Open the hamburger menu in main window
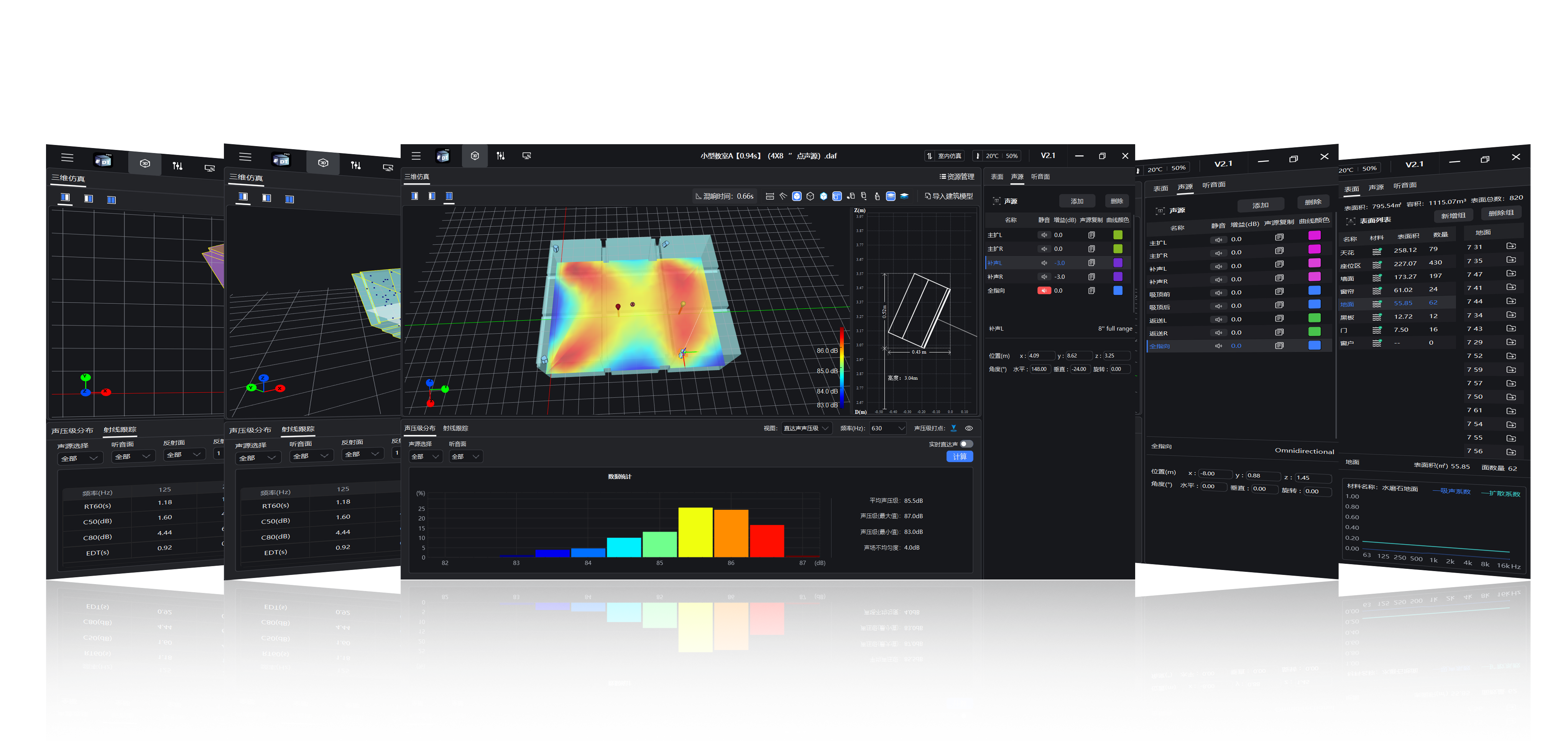 coord(416,156)
